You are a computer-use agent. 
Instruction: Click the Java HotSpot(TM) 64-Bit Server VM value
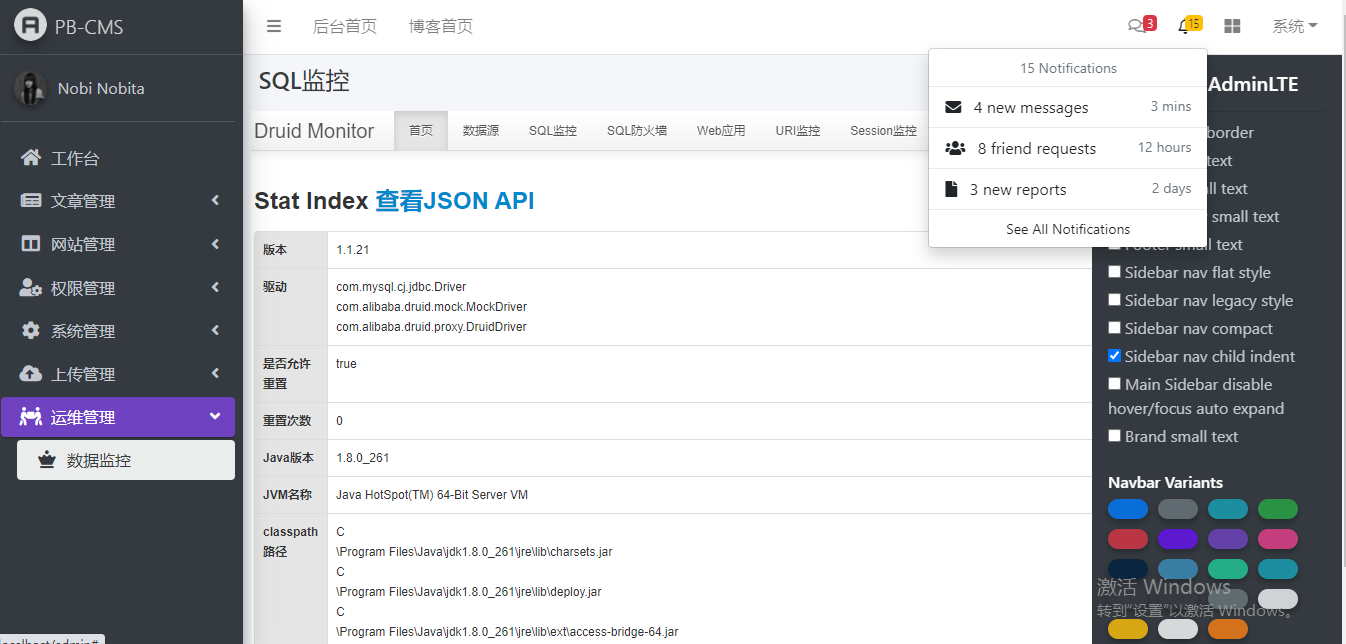tap(432, 495)
